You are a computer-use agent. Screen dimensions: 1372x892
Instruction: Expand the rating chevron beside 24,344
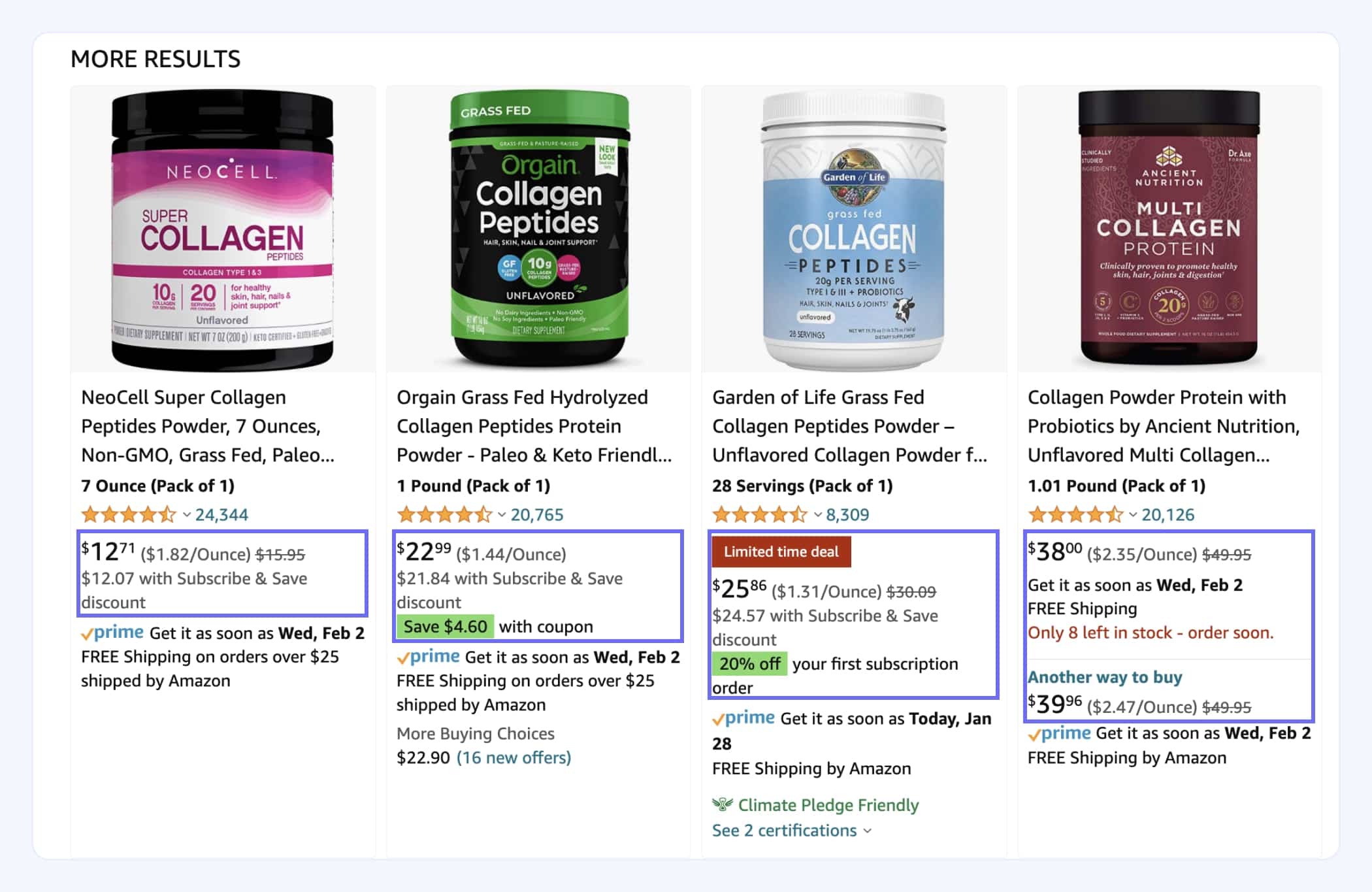tap(187, 515)
